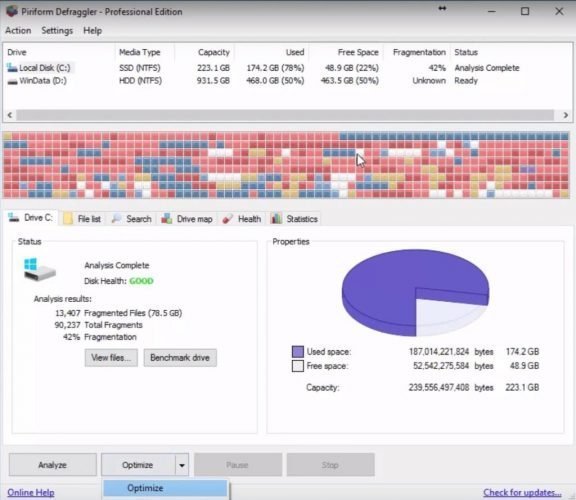Click the purple Used space swatch
Screen dimensions: 576x500
point(298,352)
